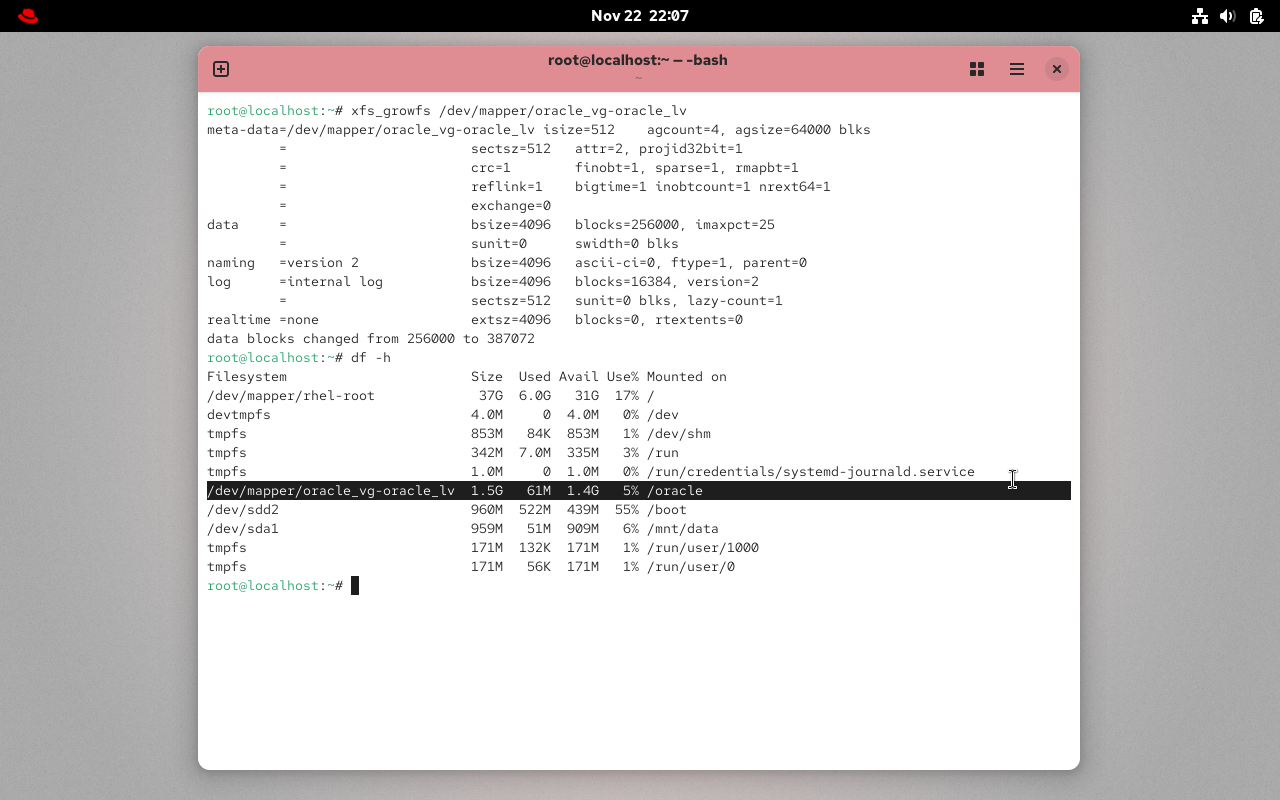Click the text cursor pointer in the terminal
The height and width of the screenshot is (800, 1280).
coord(1013,479)
